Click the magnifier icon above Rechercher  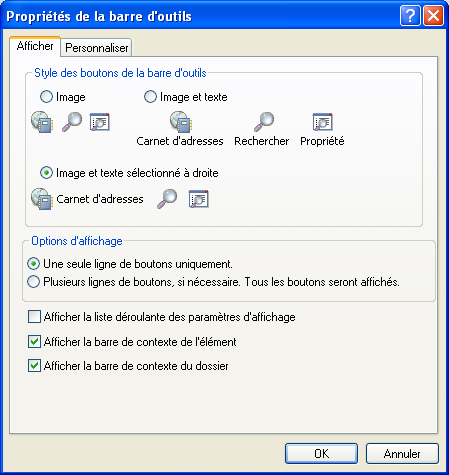pyautogui.click(x=264, y=122)
